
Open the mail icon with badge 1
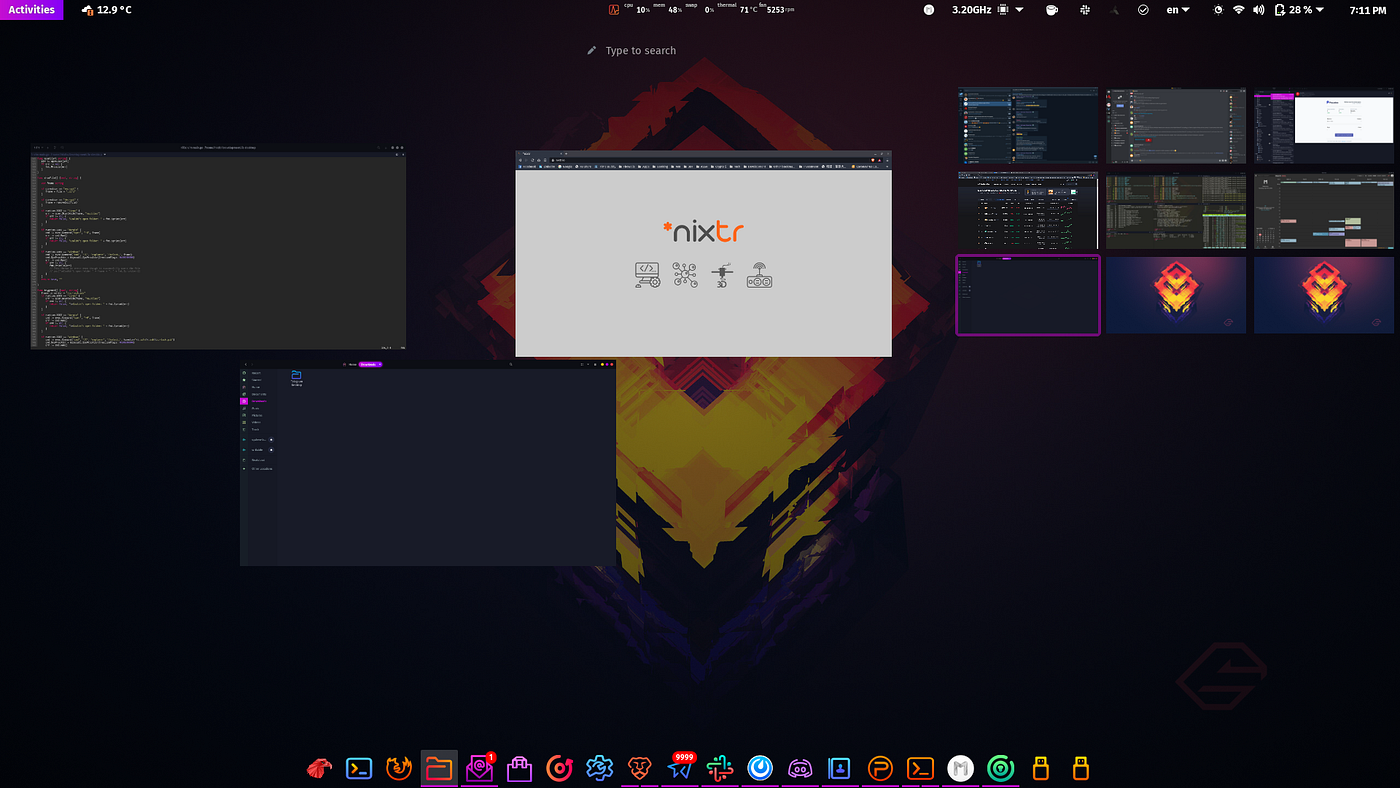pos(480,768)
